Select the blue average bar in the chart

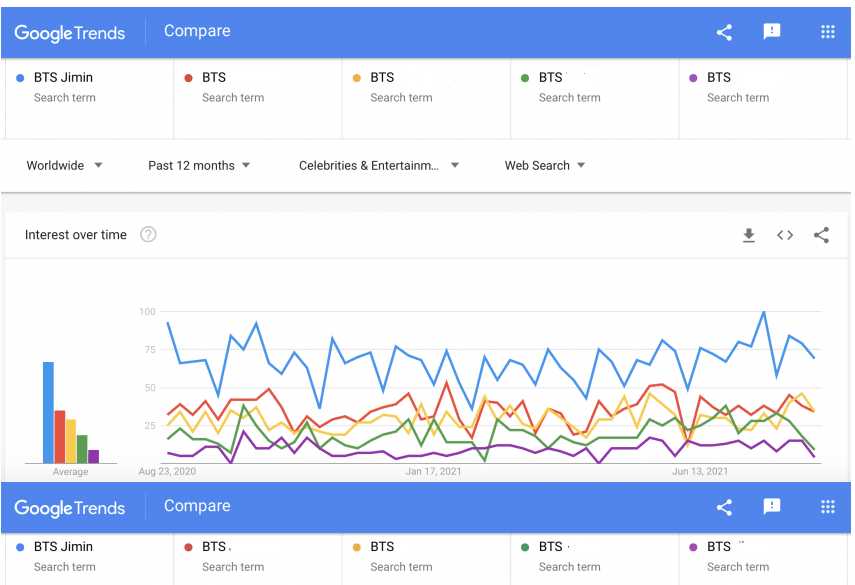point(49,413)
